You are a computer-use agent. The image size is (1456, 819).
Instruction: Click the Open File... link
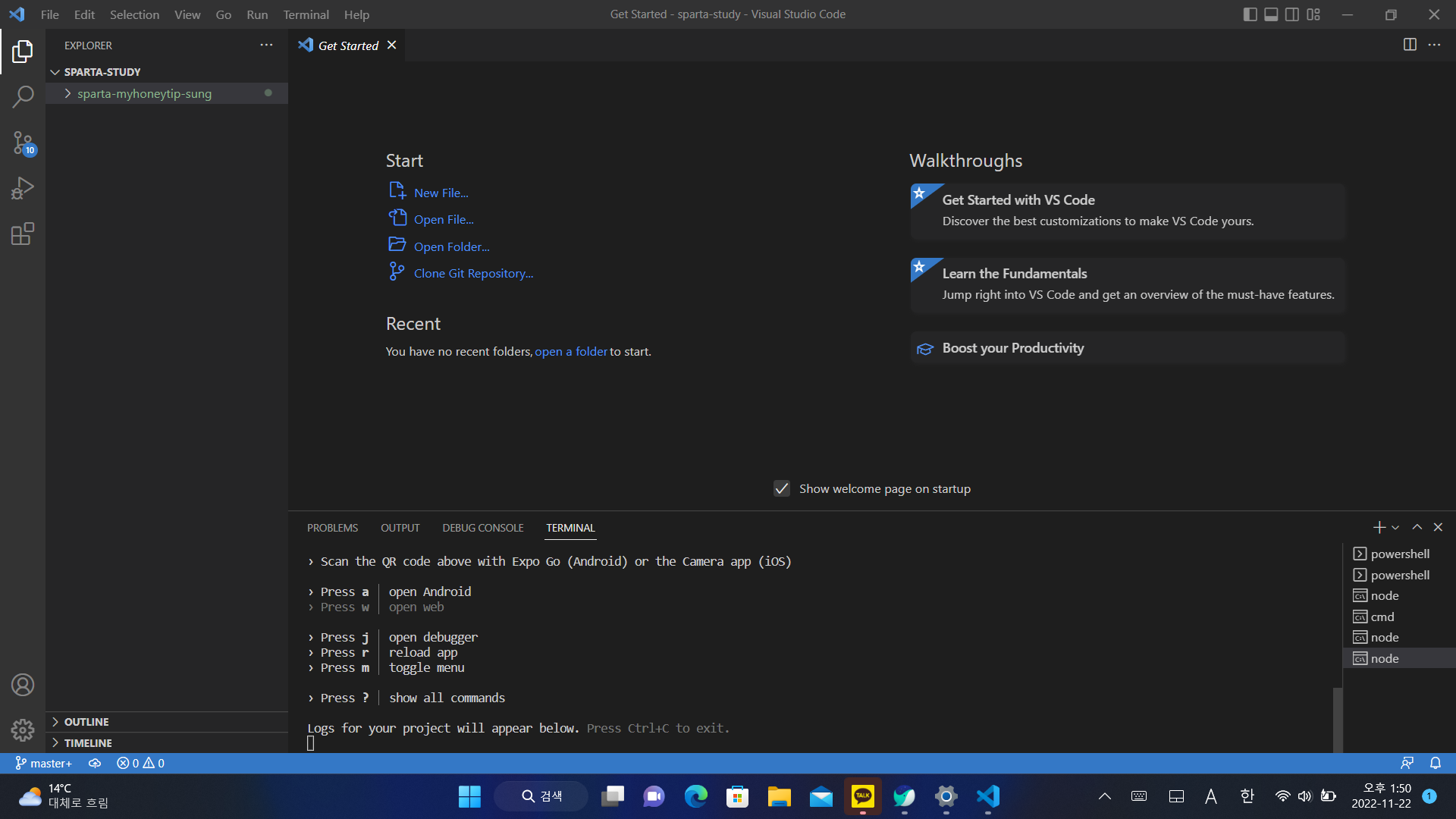click(x=444, y=219)
